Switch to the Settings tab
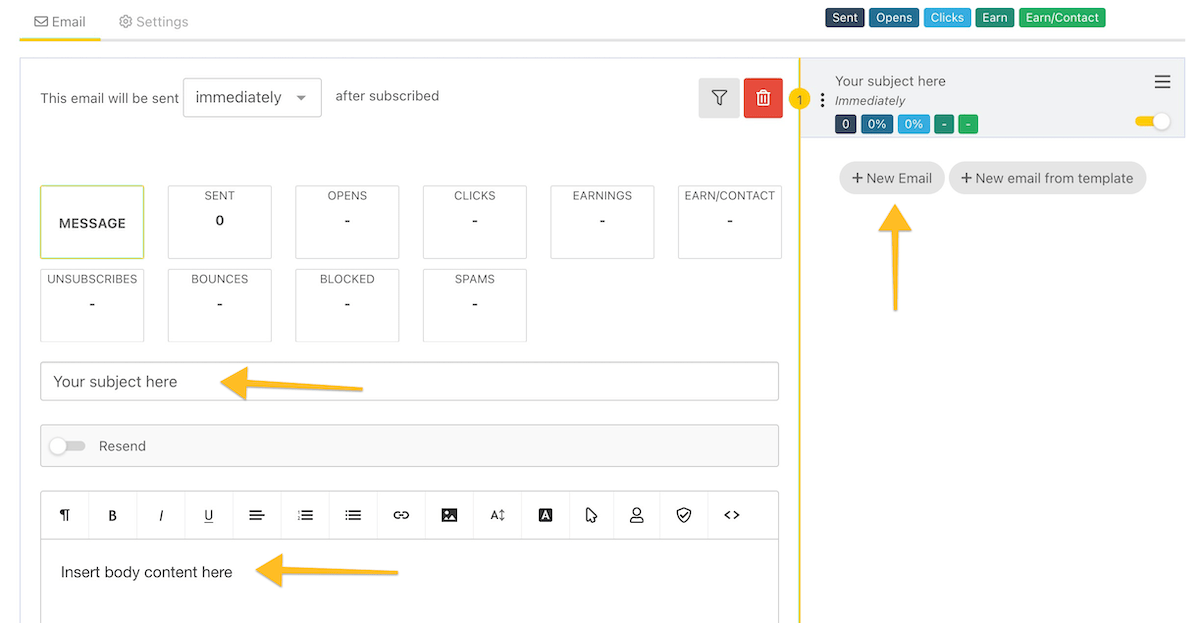The width and height of the screenshot is (1200, 623). 153,20
